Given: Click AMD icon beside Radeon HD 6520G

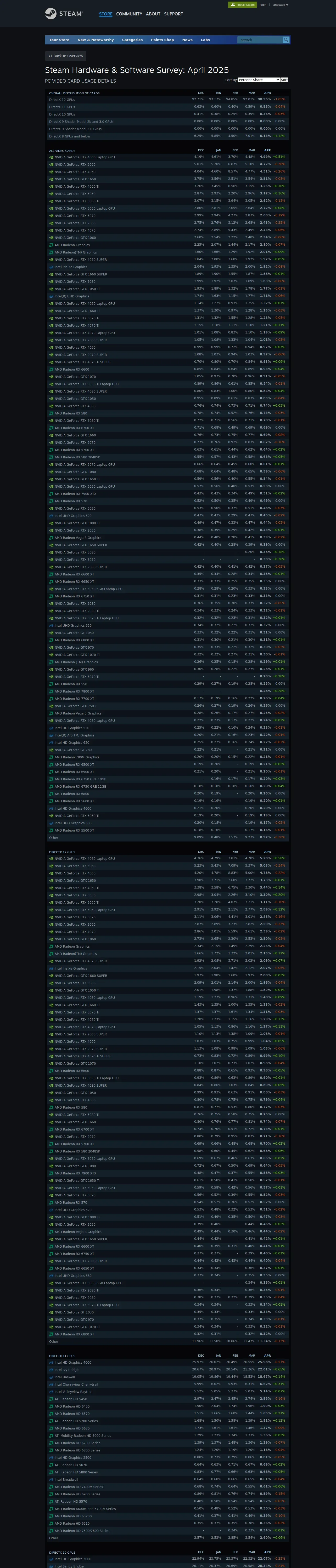Looking at the screenshot, I should pos(51,1516).
